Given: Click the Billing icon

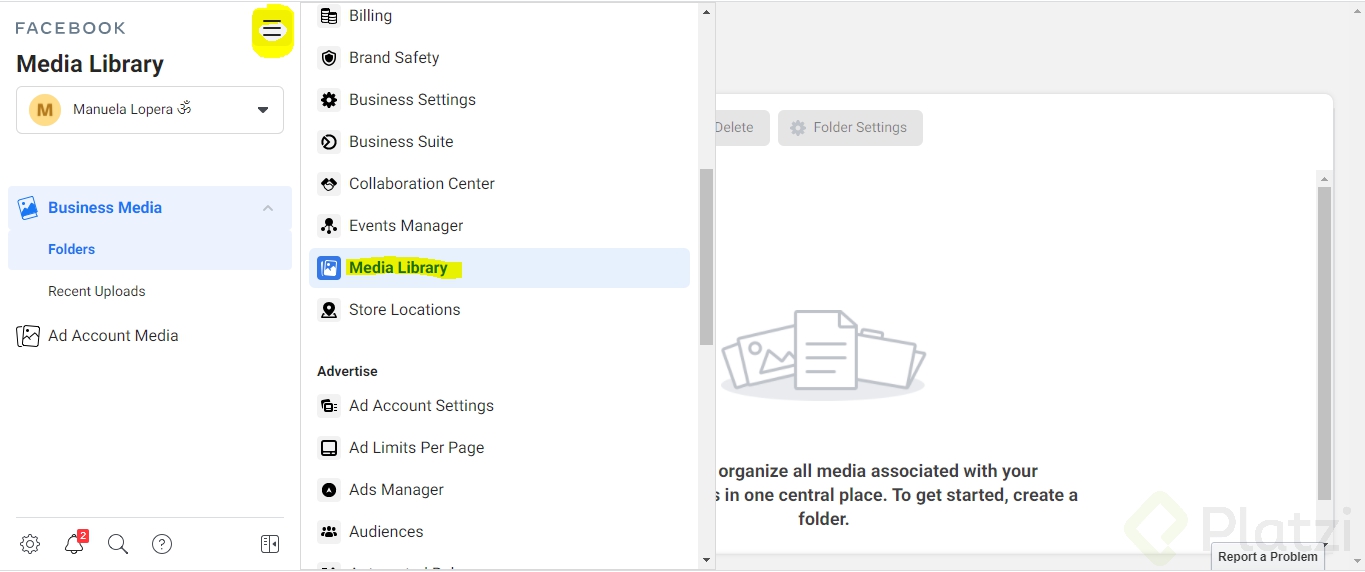Looking at the screenshot, I should 329,16.
